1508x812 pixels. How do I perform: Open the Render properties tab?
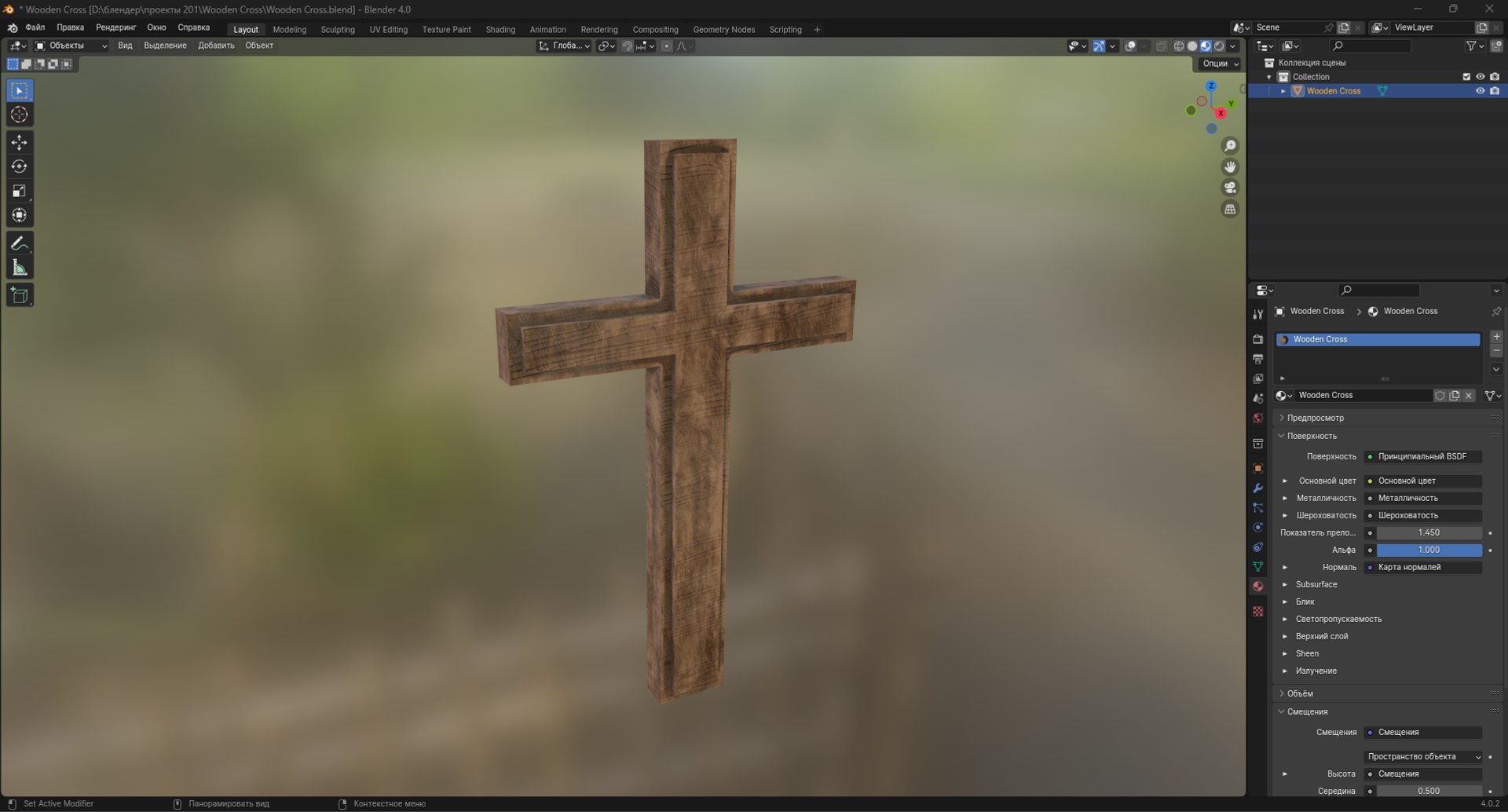click(x=1257, y=339)
